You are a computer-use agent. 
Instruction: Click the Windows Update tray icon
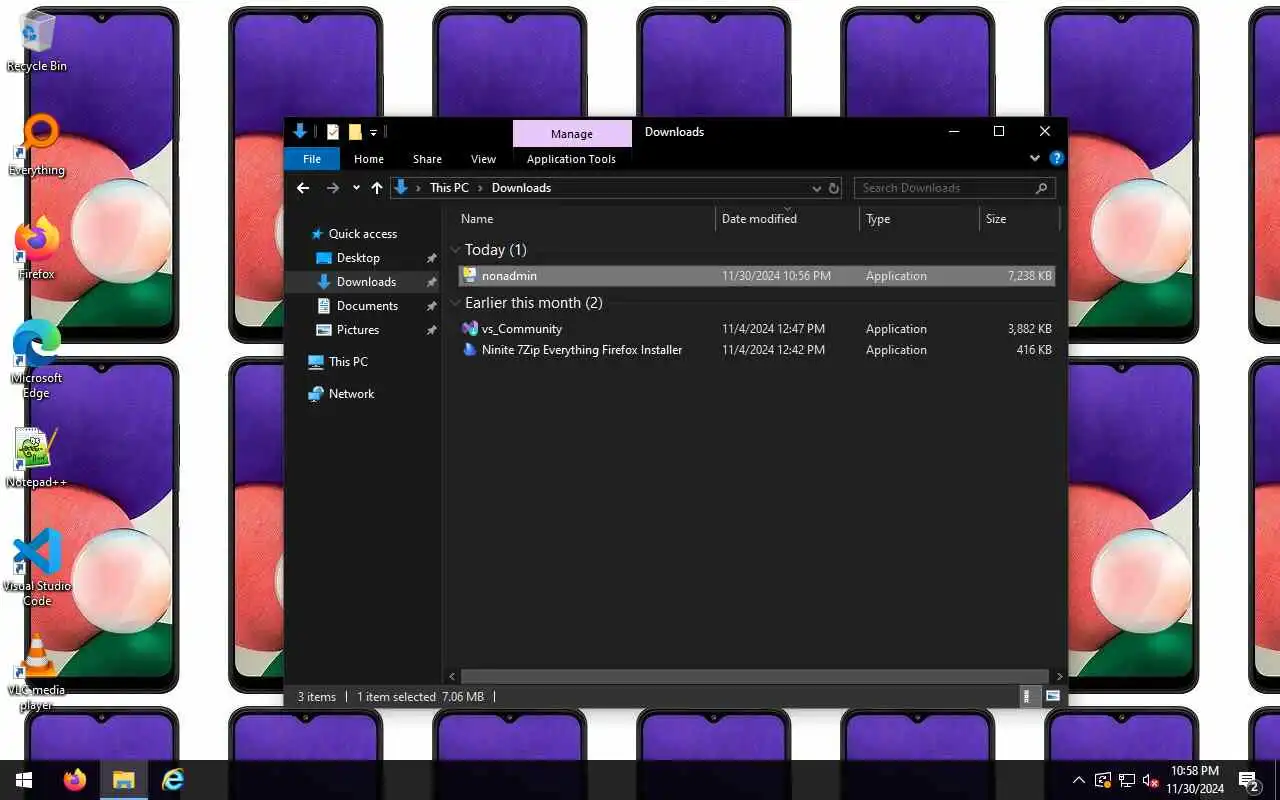(1103, 780)
